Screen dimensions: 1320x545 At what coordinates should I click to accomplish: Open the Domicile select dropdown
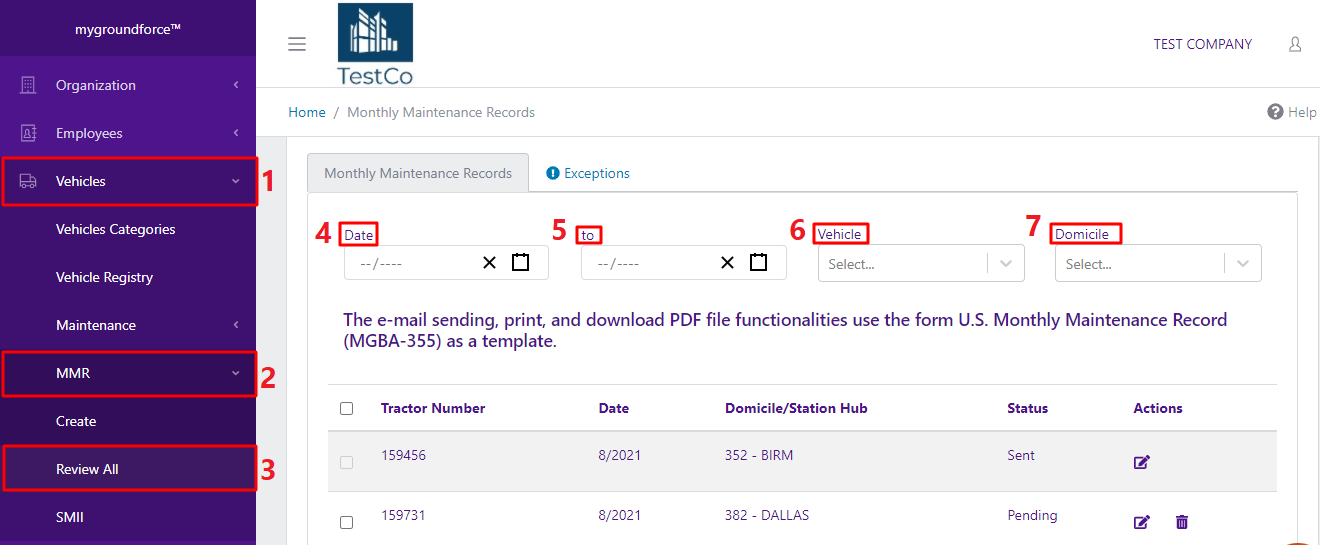tap(1158, 264)
